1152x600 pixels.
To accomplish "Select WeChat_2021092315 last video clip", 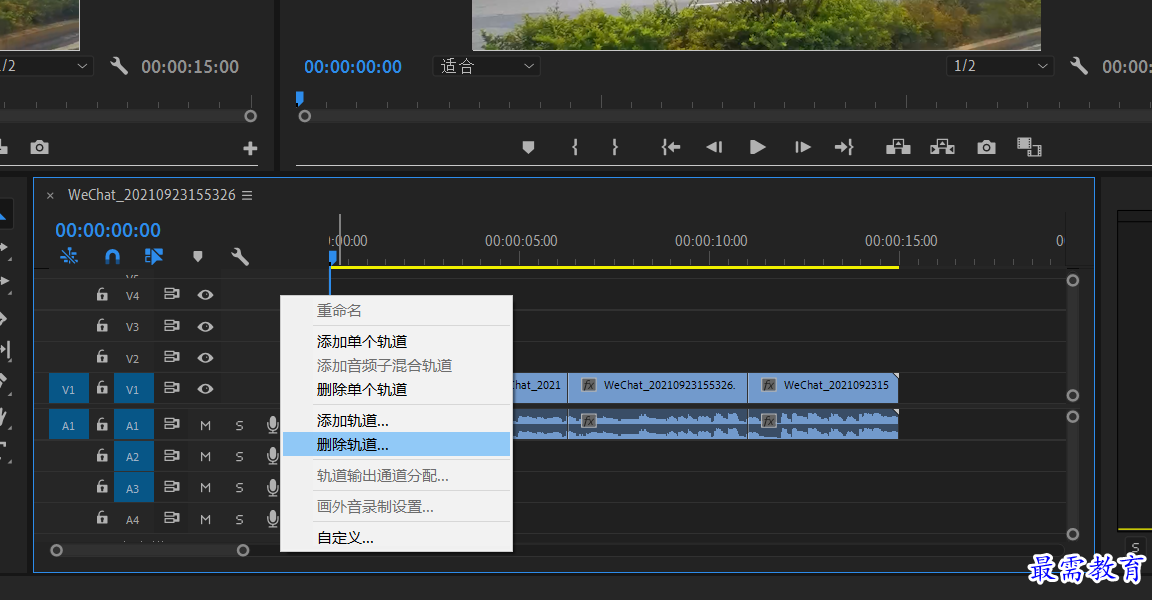I will (823, 388).
